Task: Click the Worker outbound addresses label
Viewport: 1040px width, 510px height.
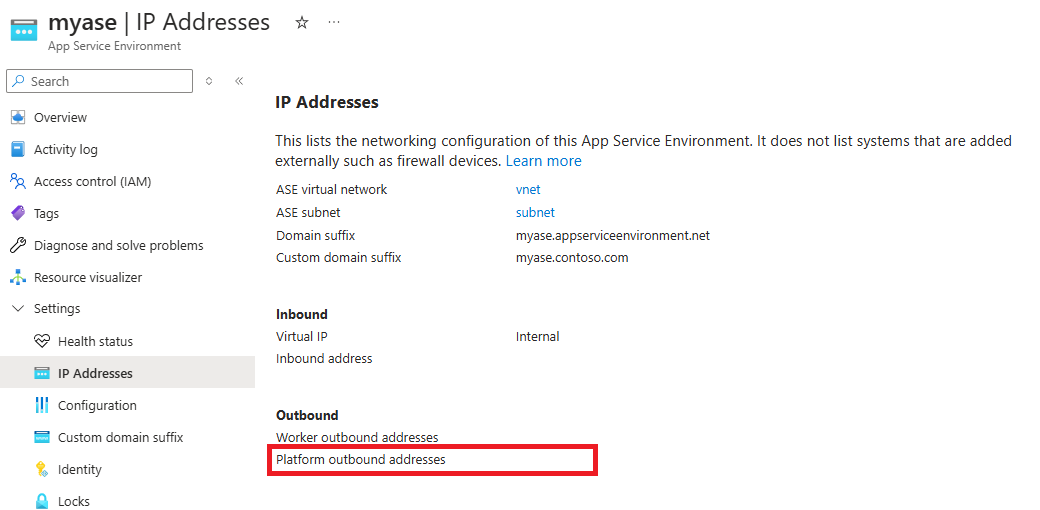Action: (357, 438)
